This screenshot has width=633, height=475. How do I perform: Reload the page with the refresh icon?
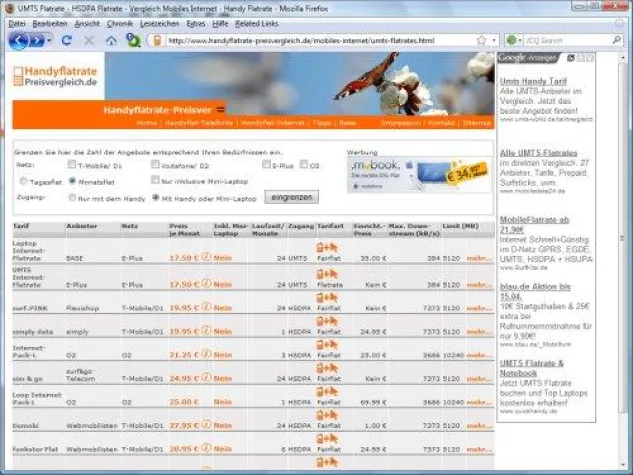(67, 41)
